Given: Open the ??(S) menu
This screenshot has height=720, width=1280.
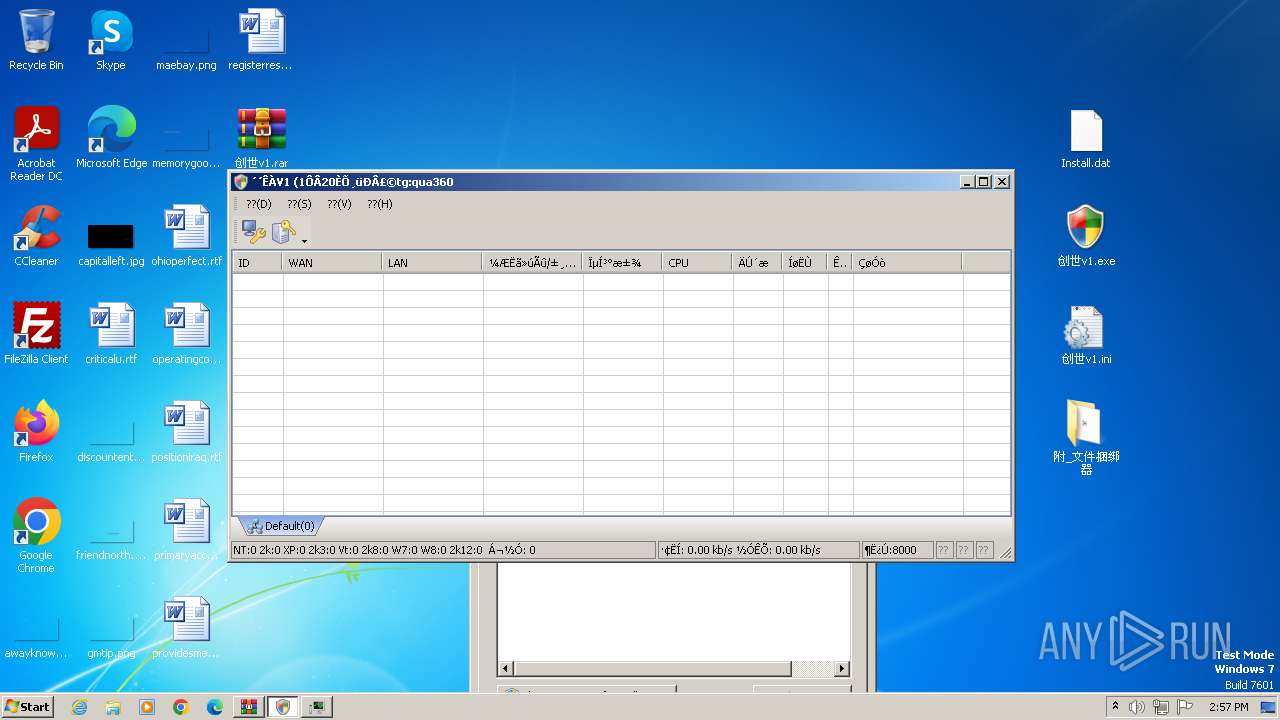Looking at the screenshot, I should [x=299, y=204].
